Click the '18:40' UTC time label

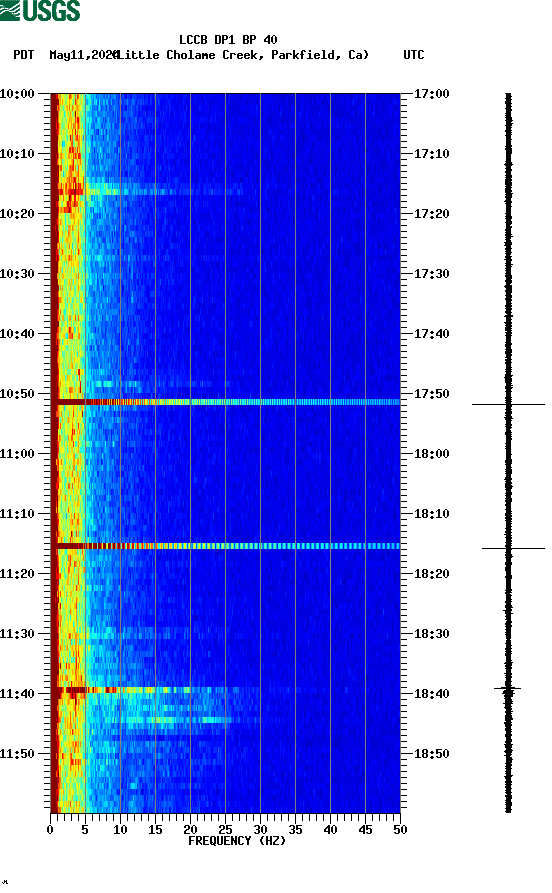[x=431, y=694]
